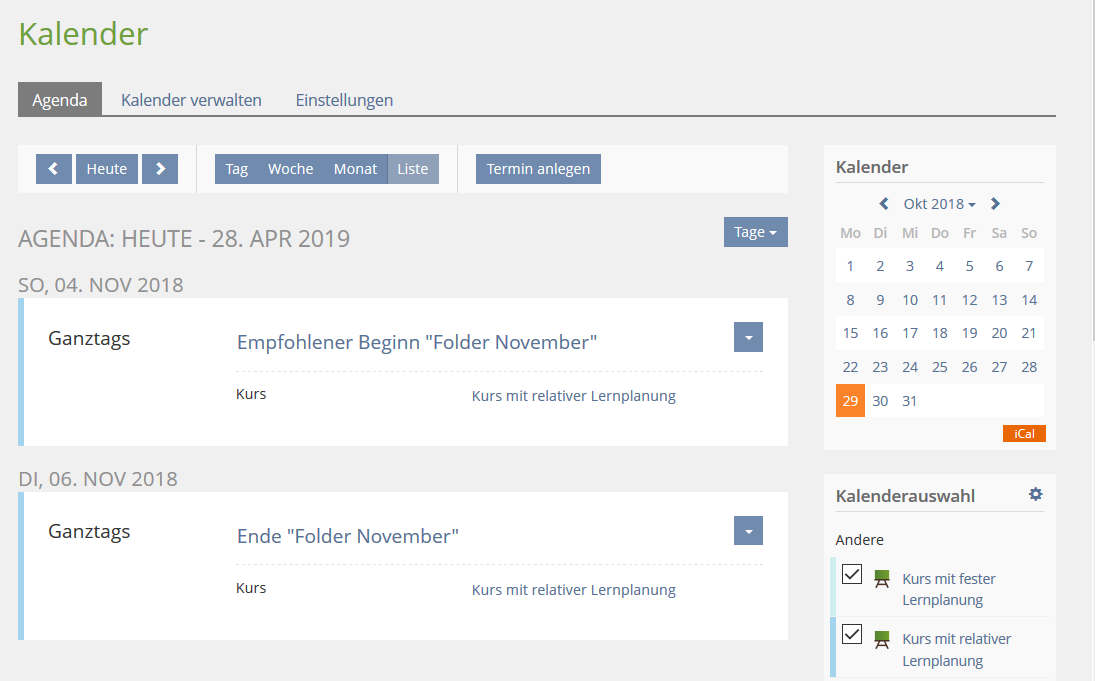Click course icon for Kurs mit relativer Lernplanung

(x=881, y=639)
